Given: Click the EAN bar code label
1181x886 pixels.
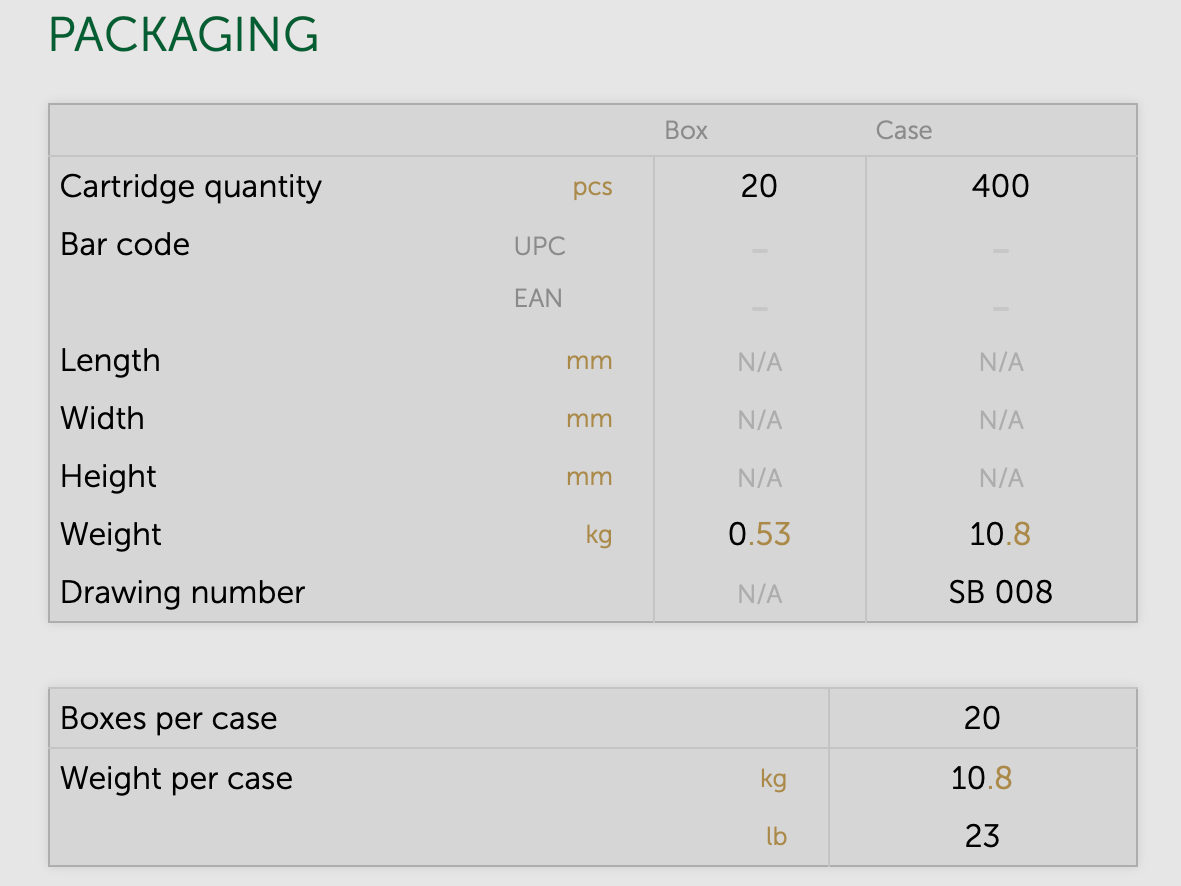Looking at the screenshot, I should (x=538, y=298).
